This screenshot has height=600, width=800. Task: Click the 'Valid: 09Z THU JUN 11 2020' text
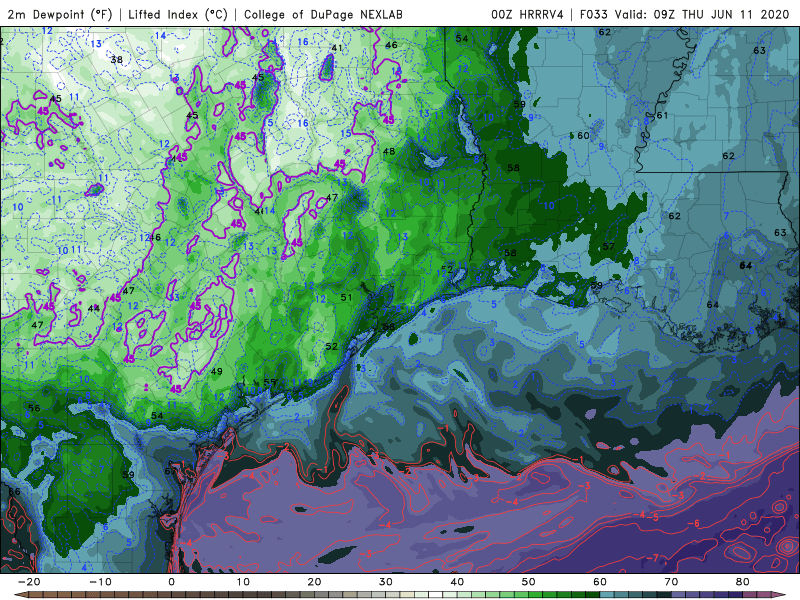click(x=702, y=15)
